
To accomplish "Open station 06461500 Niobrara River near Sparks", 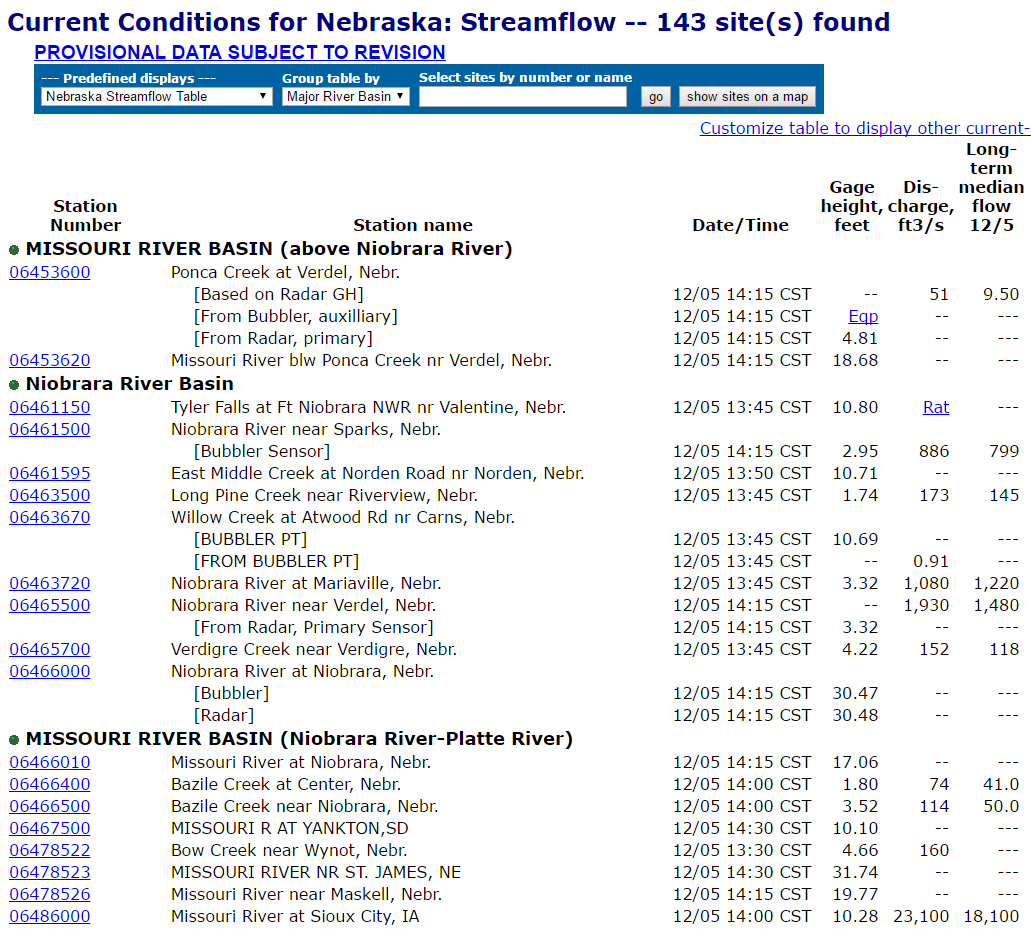I will point(49,428).
